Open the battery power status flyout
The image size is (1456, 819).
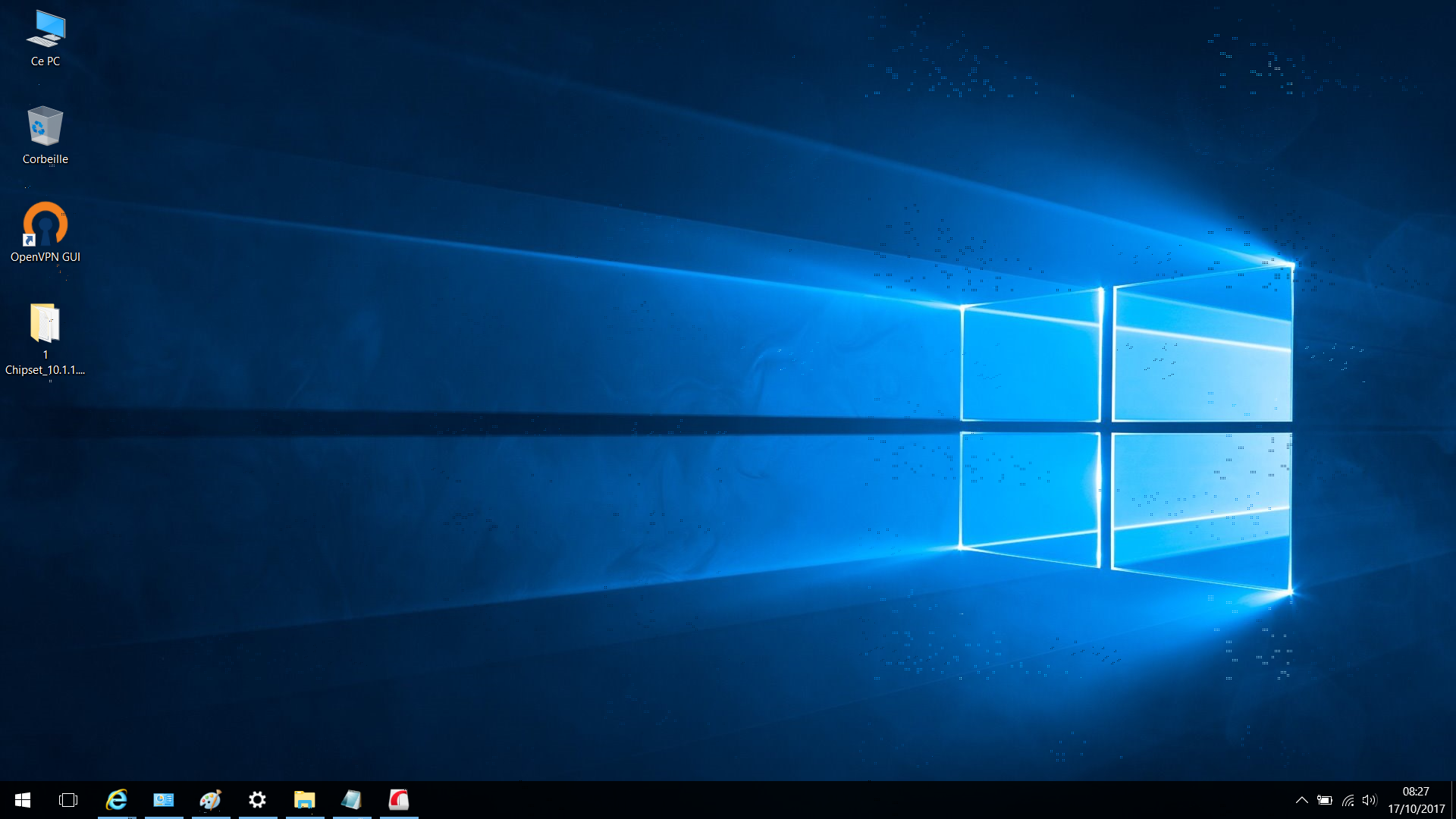click(1325, 800)
